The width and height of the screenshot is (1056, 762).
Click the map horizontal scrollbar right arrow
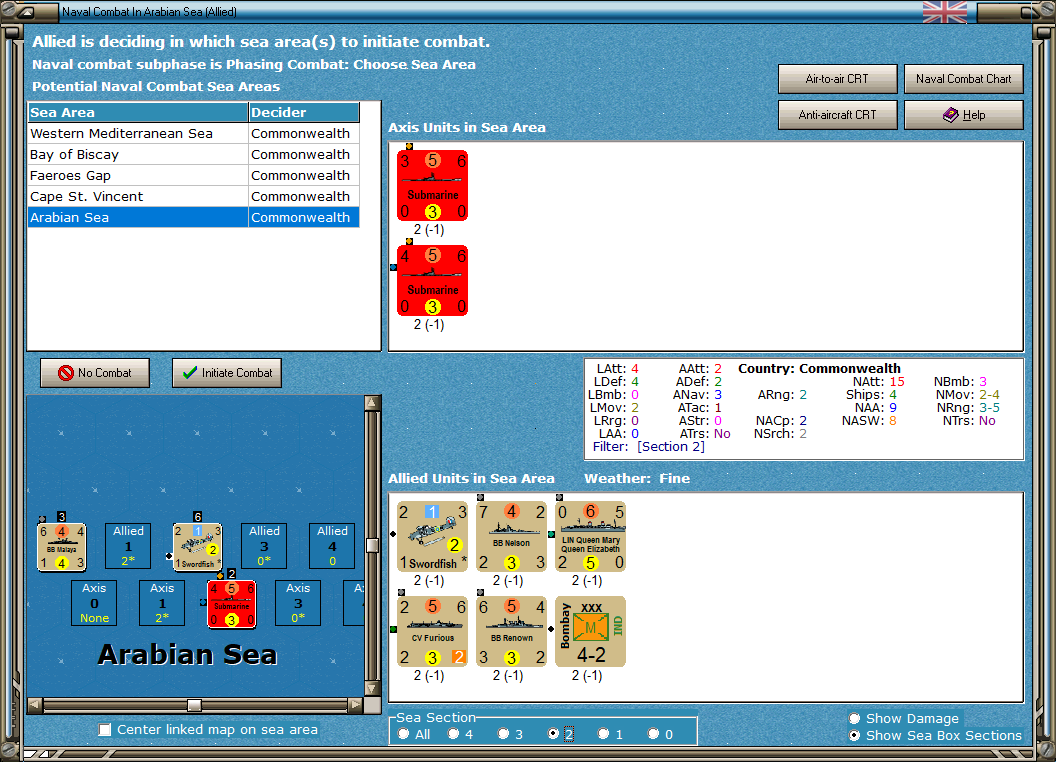356,705
